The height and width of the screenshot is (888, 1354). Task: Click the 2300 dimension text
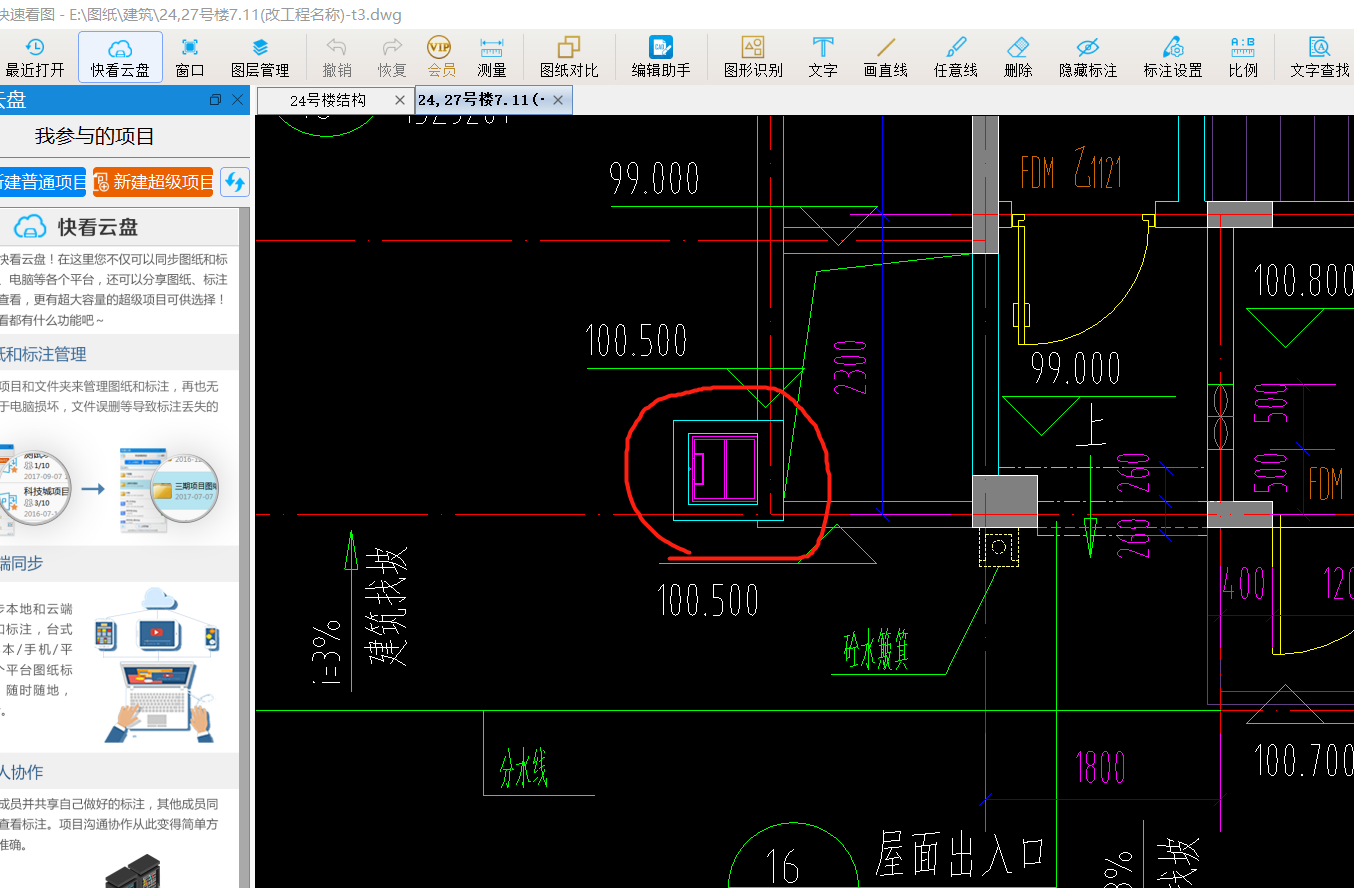tap(850, 368)
